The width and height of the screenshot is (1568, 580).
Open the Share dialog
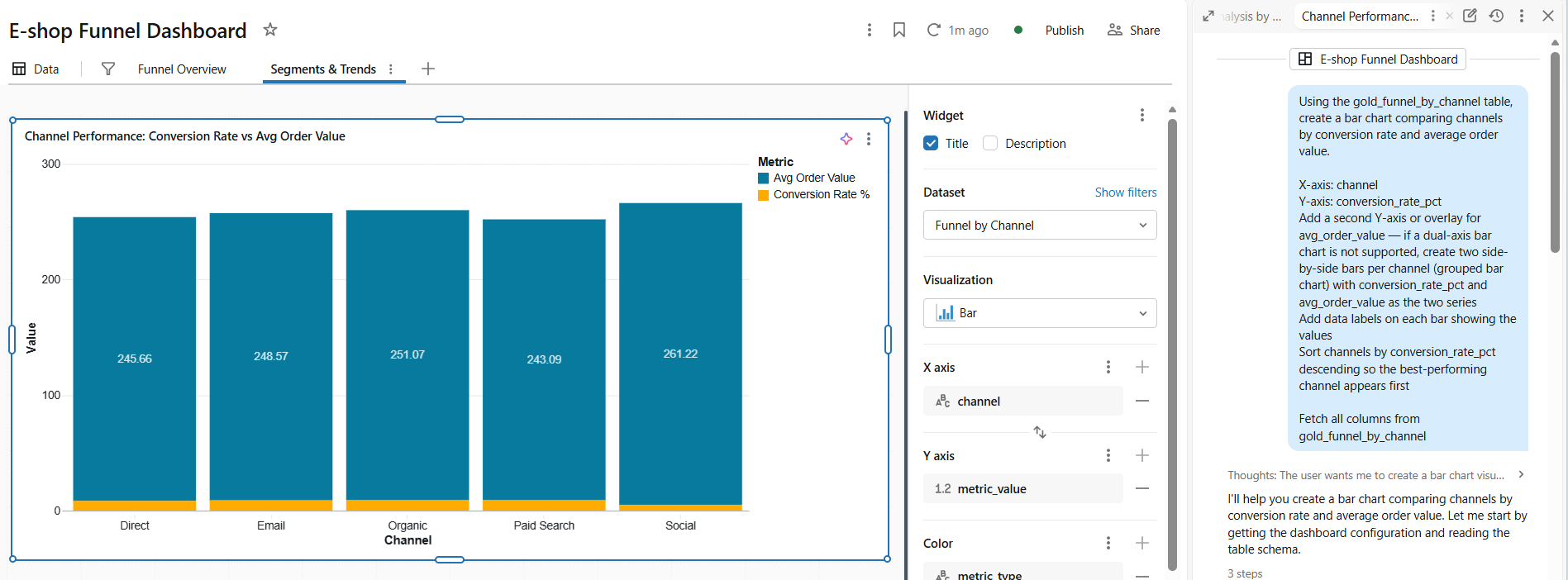tap(1134, 30)
